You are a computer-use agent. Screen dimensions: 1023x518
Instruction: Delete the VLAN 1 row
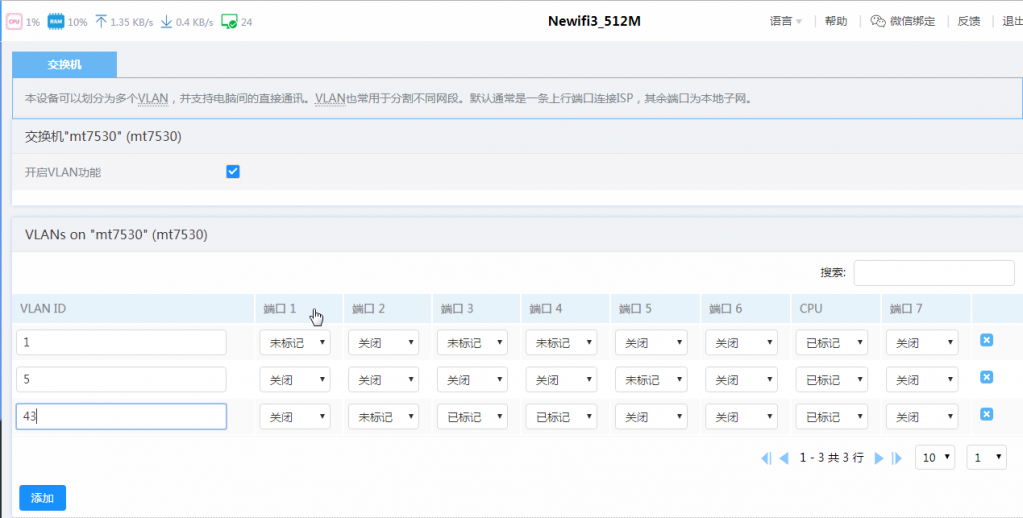coord(986,340)
